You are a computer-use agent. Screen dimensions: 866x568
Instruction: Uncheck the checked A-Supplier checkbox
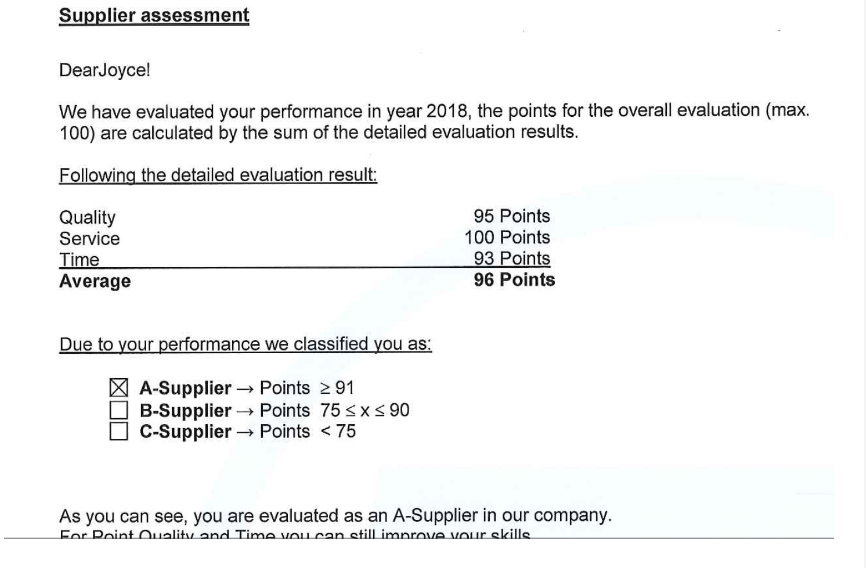click(119, 388)
